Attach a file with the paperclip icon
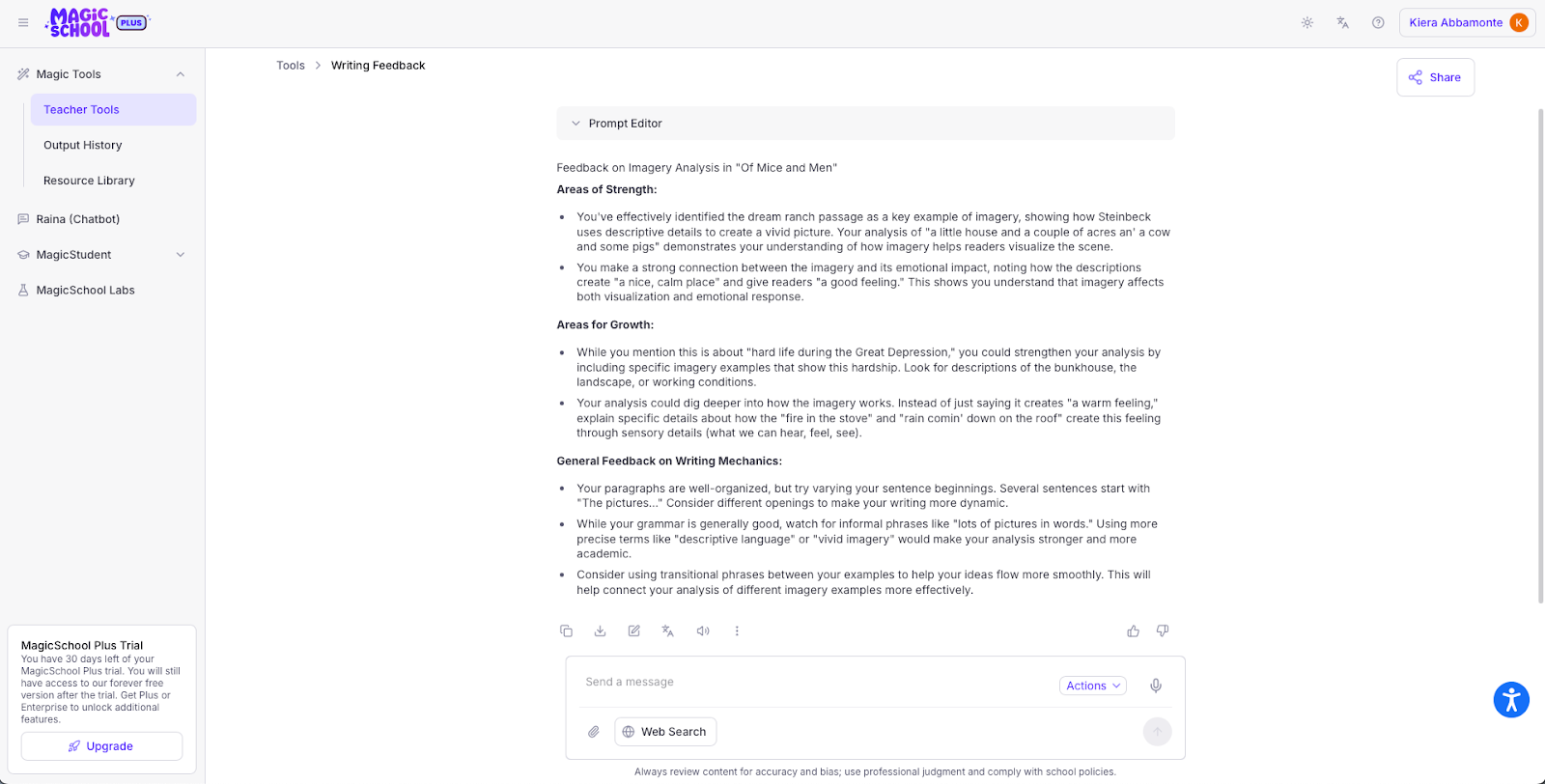 pyautogui.click(x=593, y=732)
